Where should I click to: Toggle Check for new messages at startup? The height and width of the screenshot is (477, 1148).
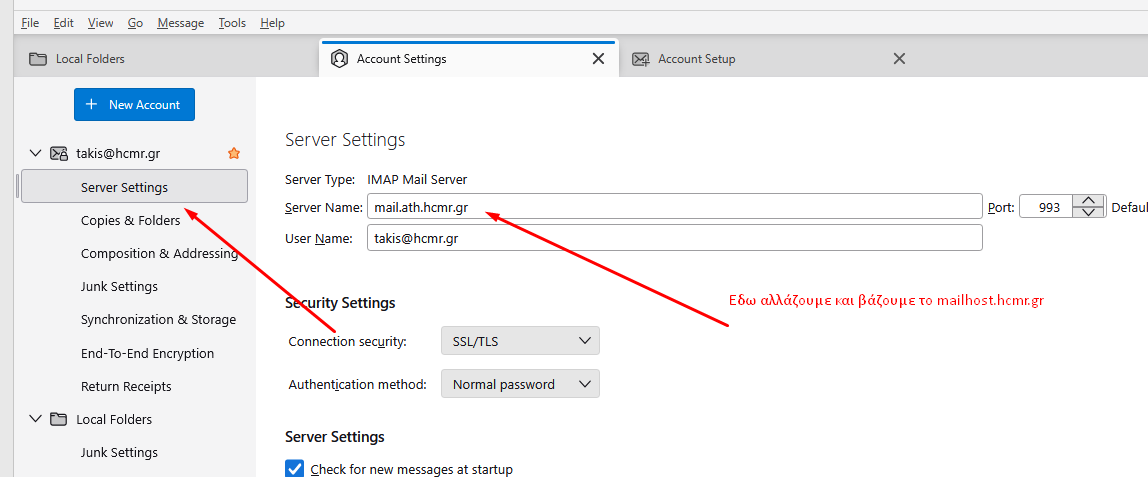[294, 469]
